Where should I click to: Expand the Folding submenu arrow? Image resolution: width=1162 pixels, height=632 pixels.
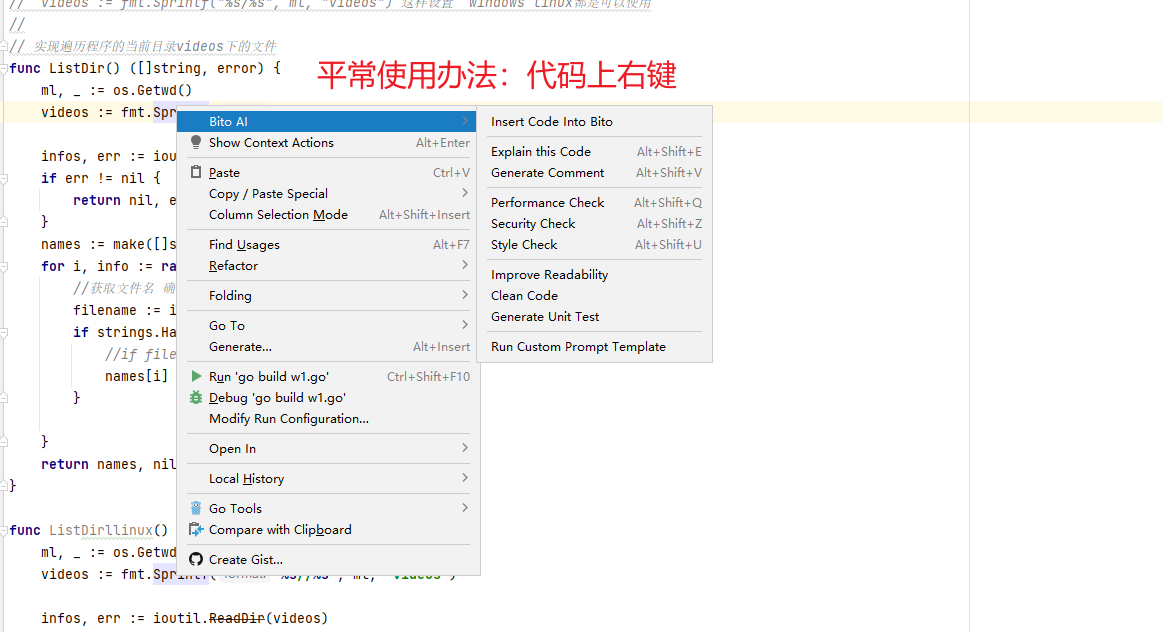tap(465, 295)
